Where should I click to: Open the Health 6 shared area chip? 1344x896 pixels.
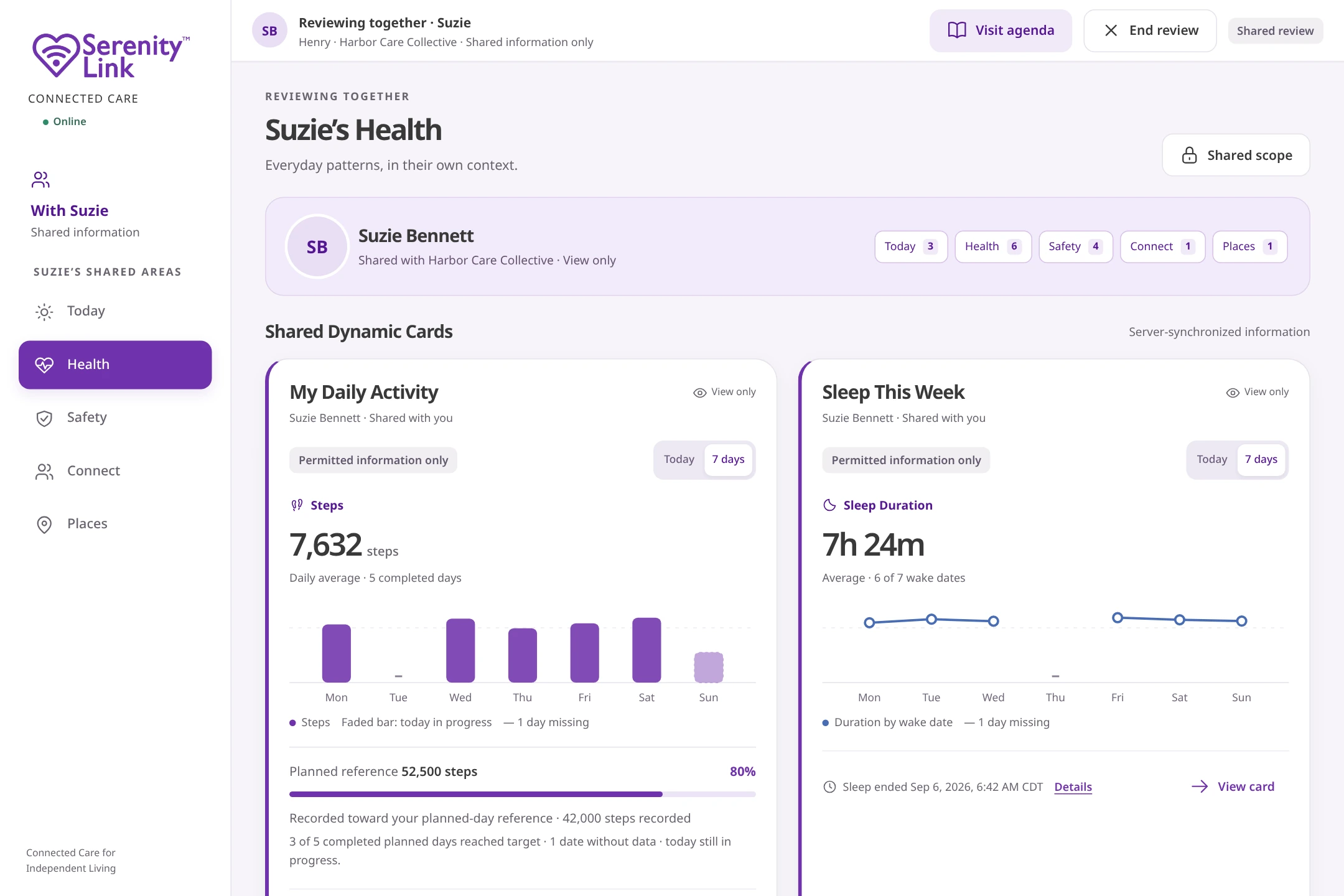[993, 246]
